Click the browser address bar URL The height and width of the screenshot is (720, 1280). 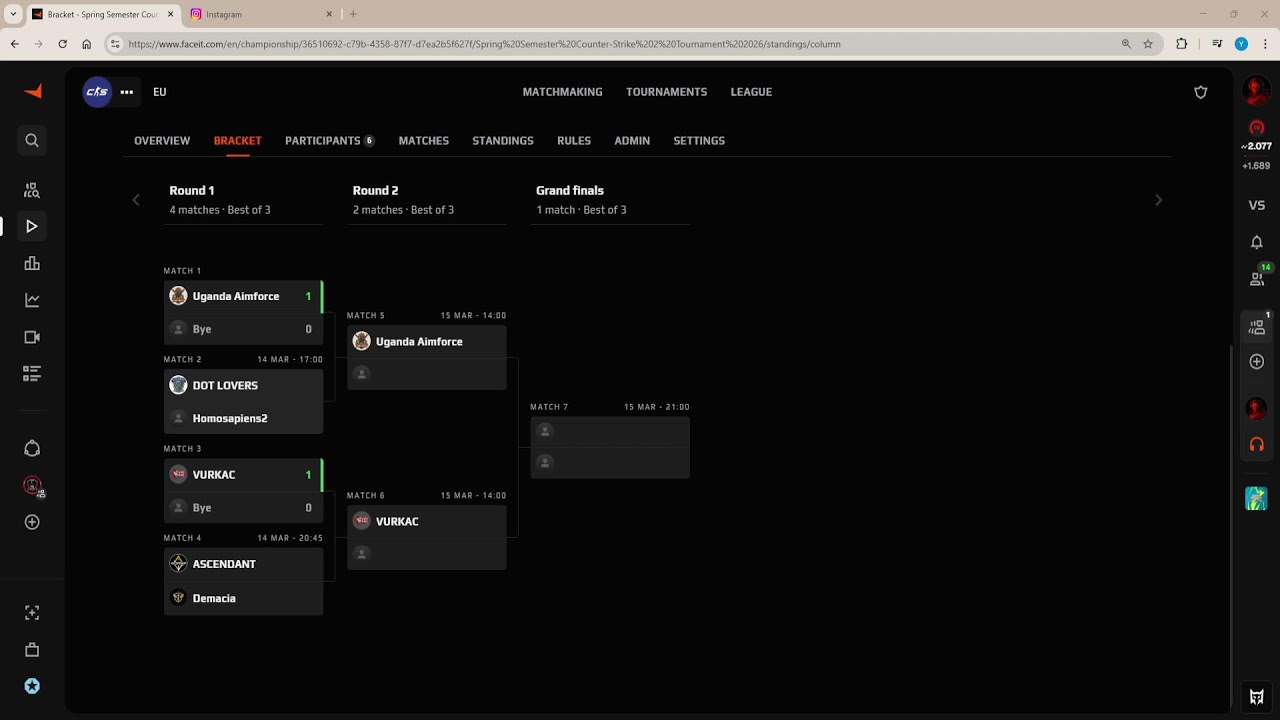click(484, 44)
